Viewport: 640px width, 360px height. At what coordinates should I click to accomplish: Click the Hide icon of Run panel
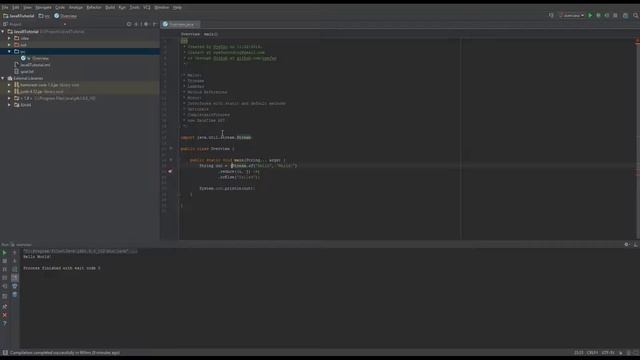(636, 244)
